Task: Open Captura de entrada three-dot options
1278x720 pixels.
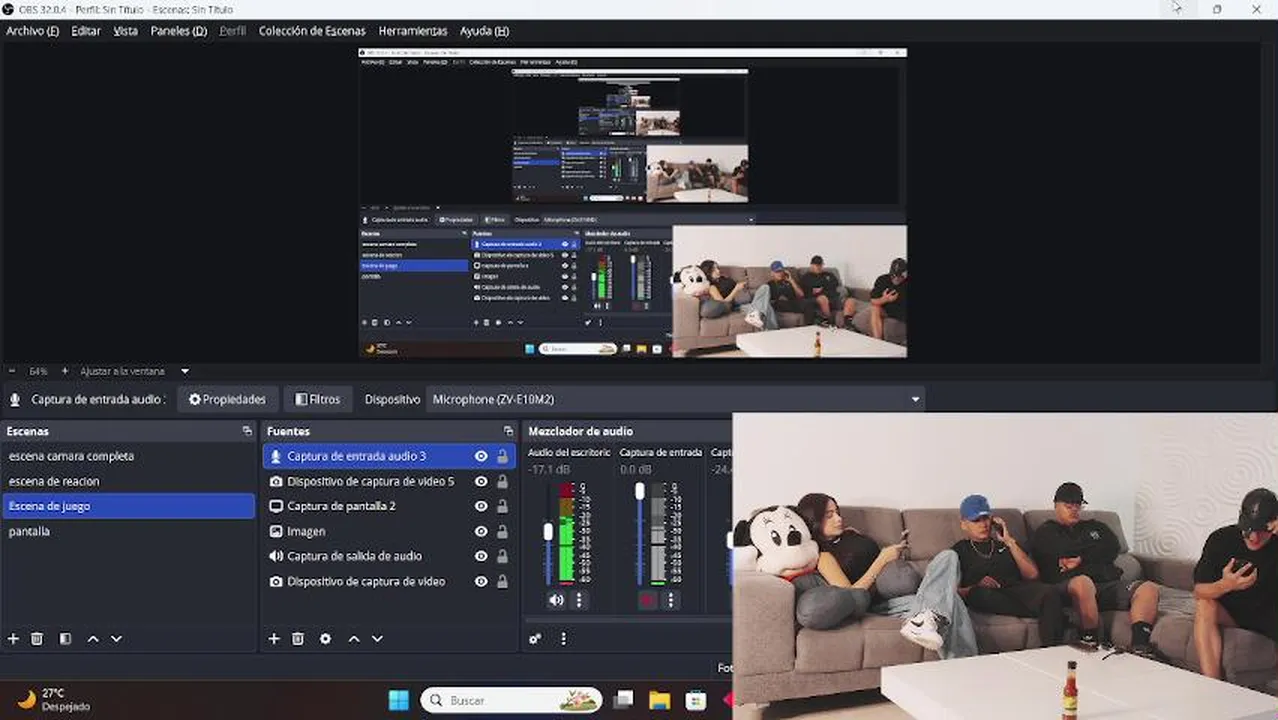Action: tap(671, 600)
